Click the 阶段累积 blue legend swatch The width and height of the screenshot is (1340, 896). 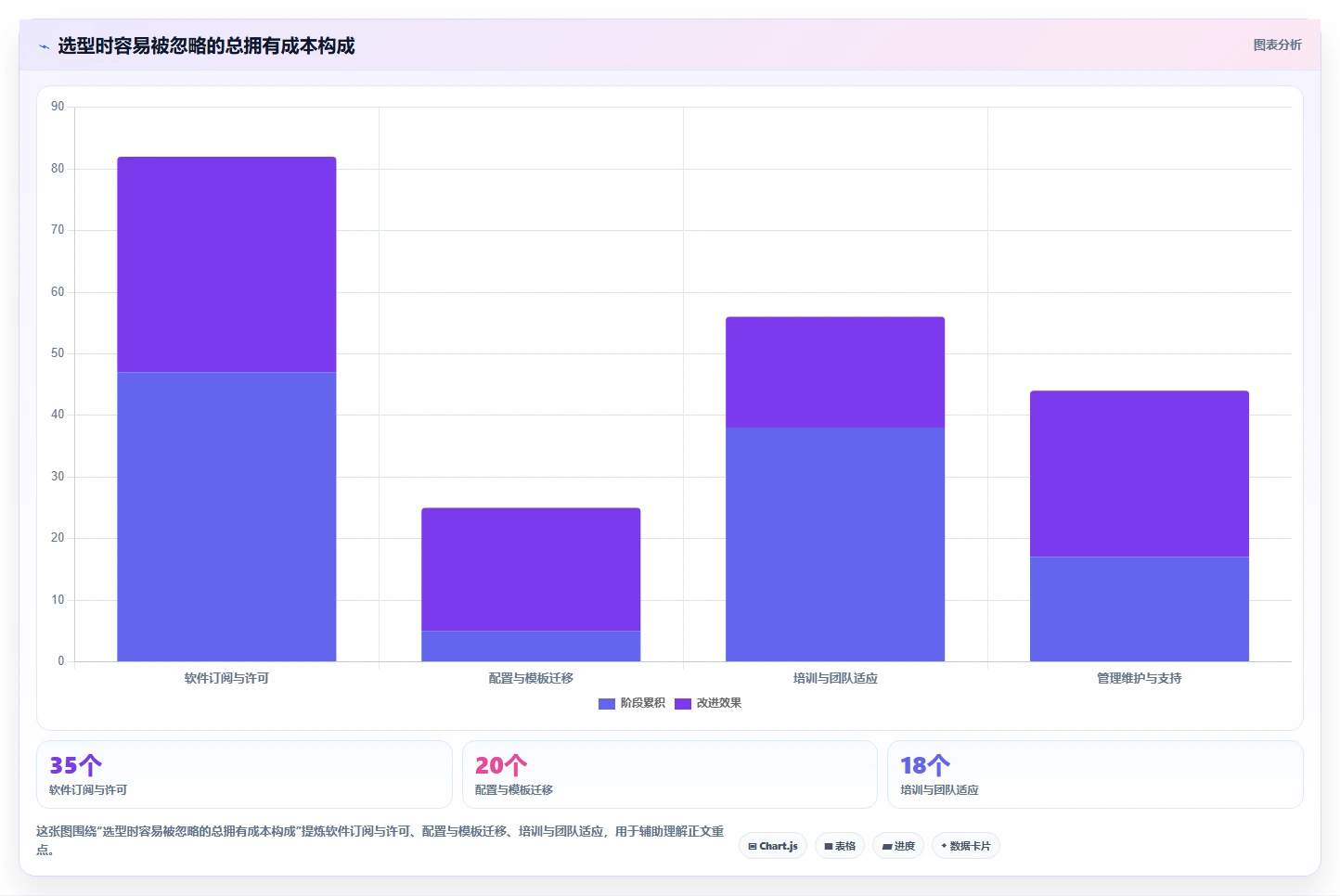[x=607, y=703]
